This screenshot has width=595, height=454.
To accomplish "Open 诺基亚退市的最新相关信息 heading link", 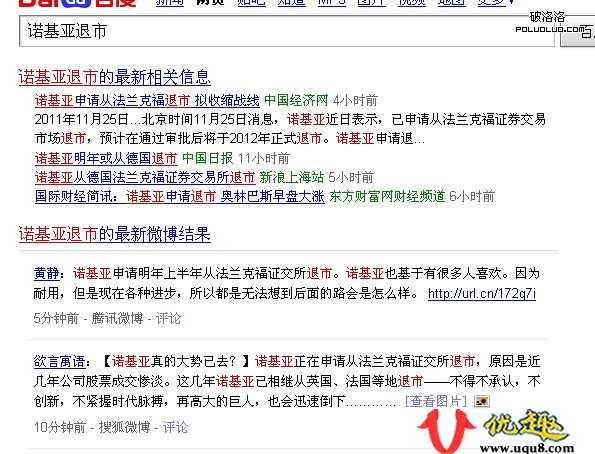I will point(115,77).
